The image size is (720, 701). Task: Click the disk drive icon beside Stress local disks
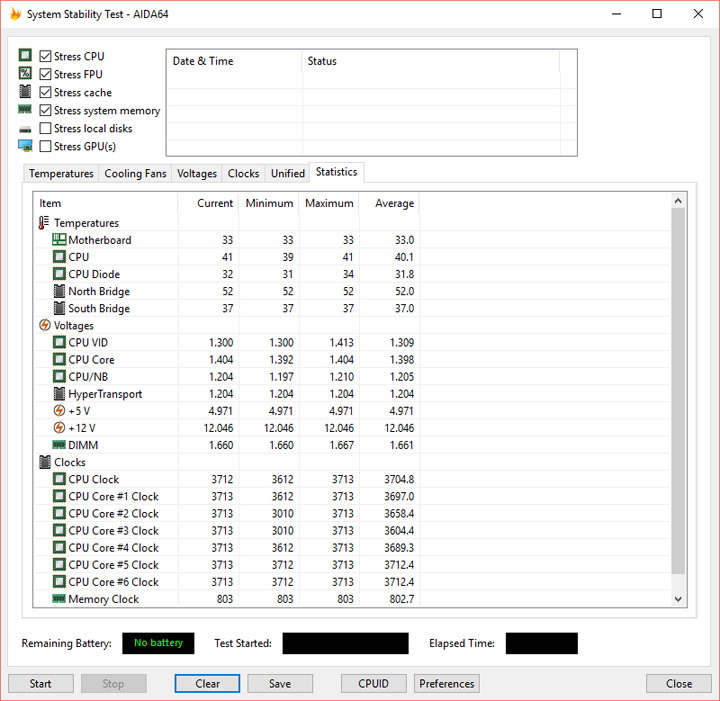(25, 130)
